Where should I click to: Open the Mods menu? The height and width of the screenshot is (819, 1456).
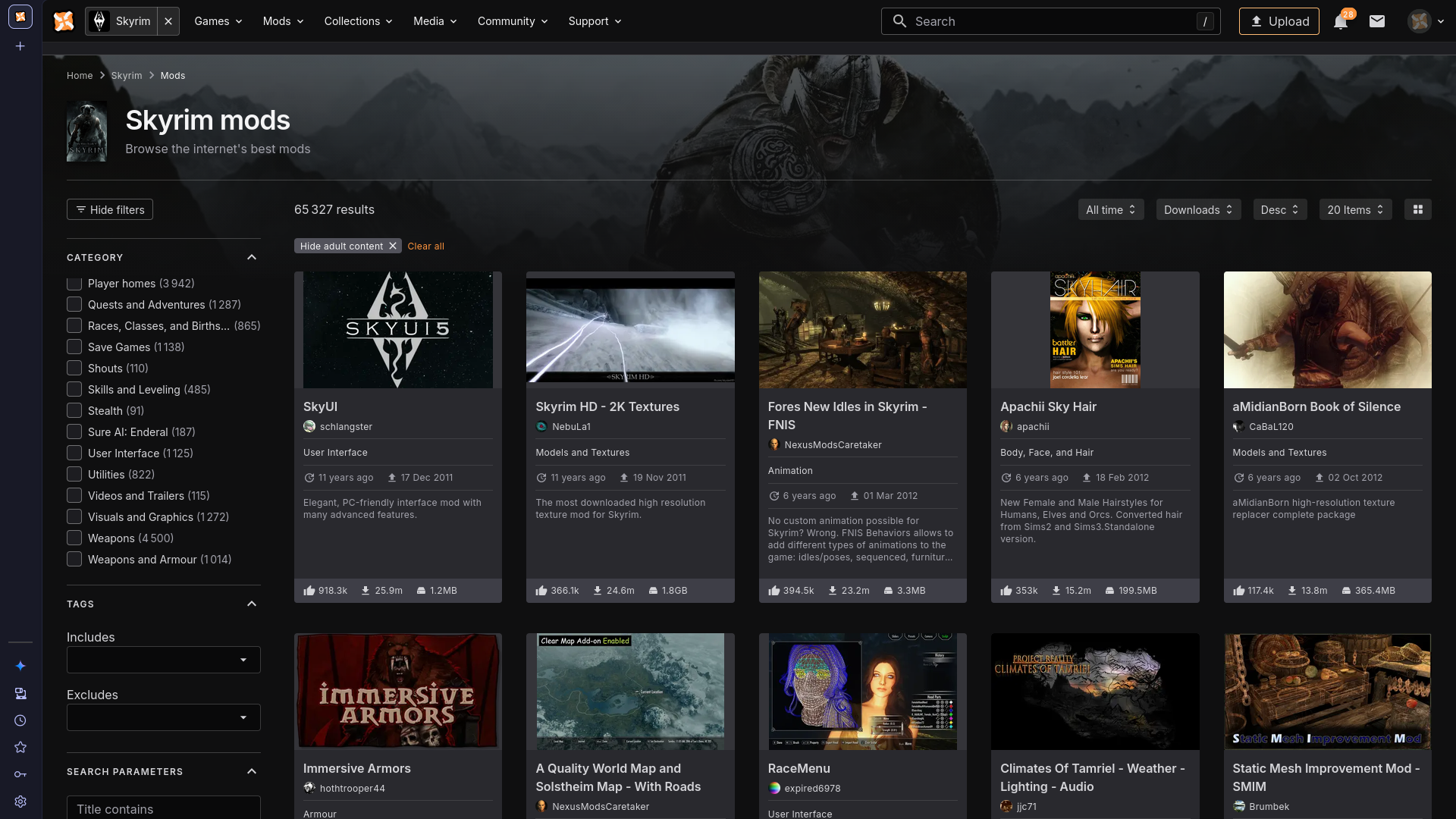284,21
